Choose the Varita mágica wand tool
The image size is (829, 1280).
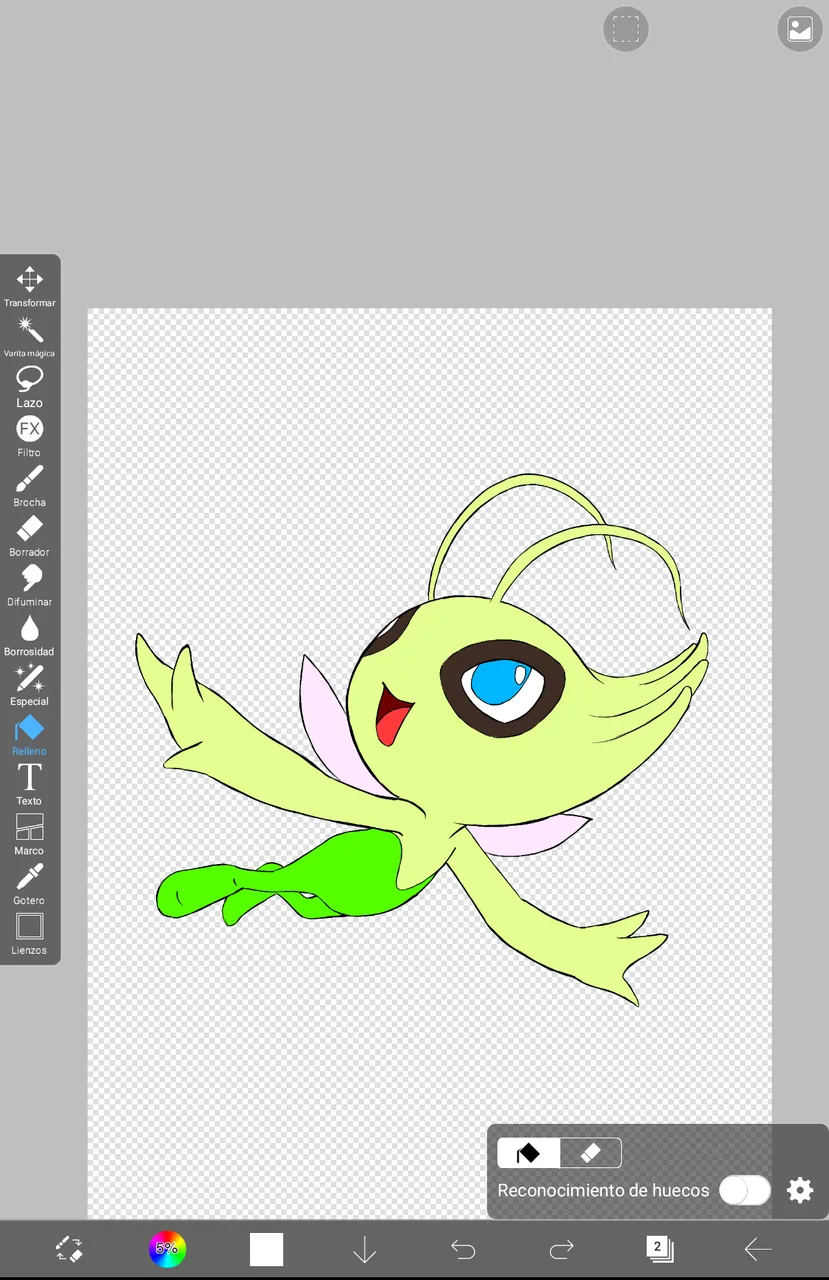29,336
